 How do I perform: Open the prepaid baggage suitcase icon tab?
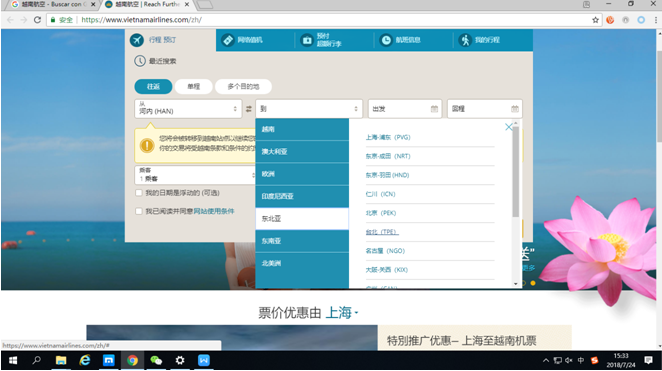[307, 40]
